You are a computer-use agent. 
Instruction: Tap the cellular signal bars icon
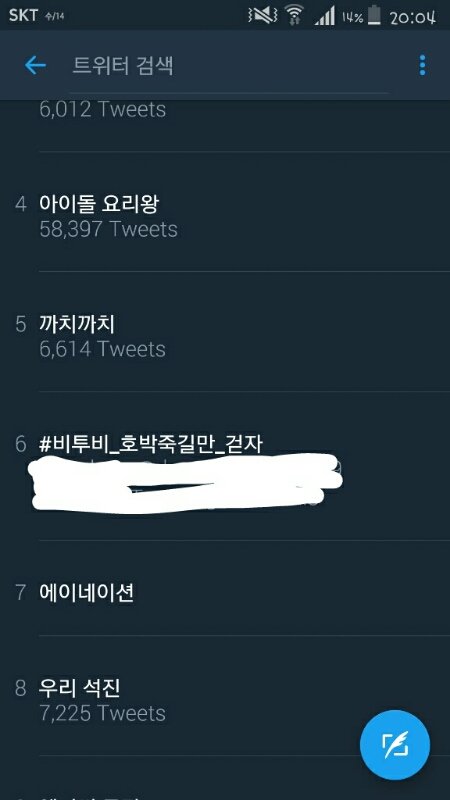point(324,16)
